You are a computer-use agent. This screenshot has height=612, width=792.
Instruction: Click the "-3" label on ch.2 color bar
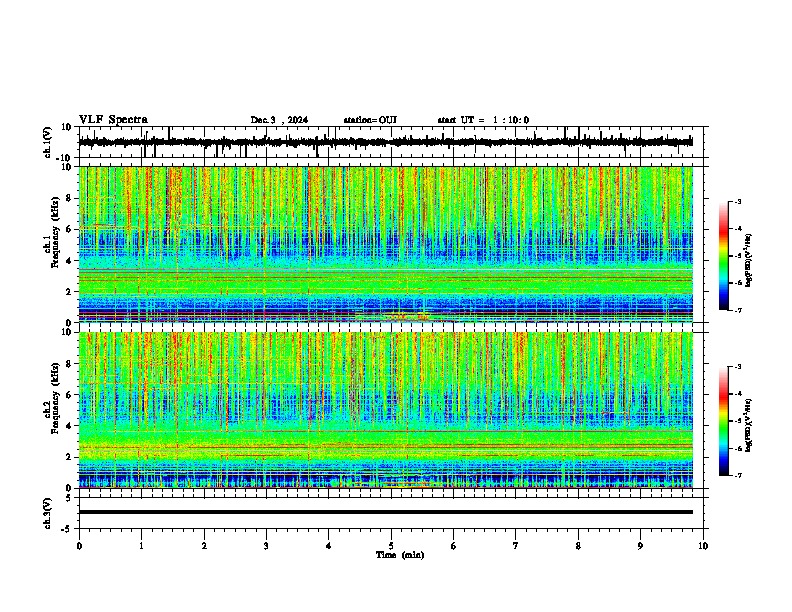point(738,367)
